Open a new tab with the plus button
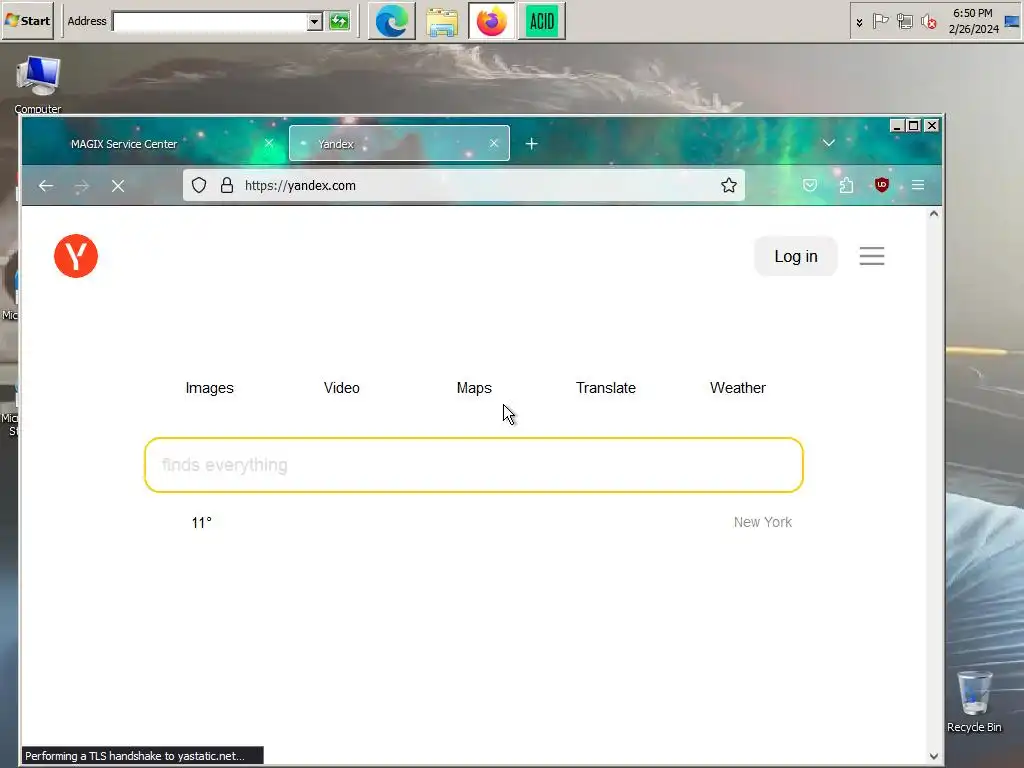This screenshot has height=768, width=1024. click(532, 144)
